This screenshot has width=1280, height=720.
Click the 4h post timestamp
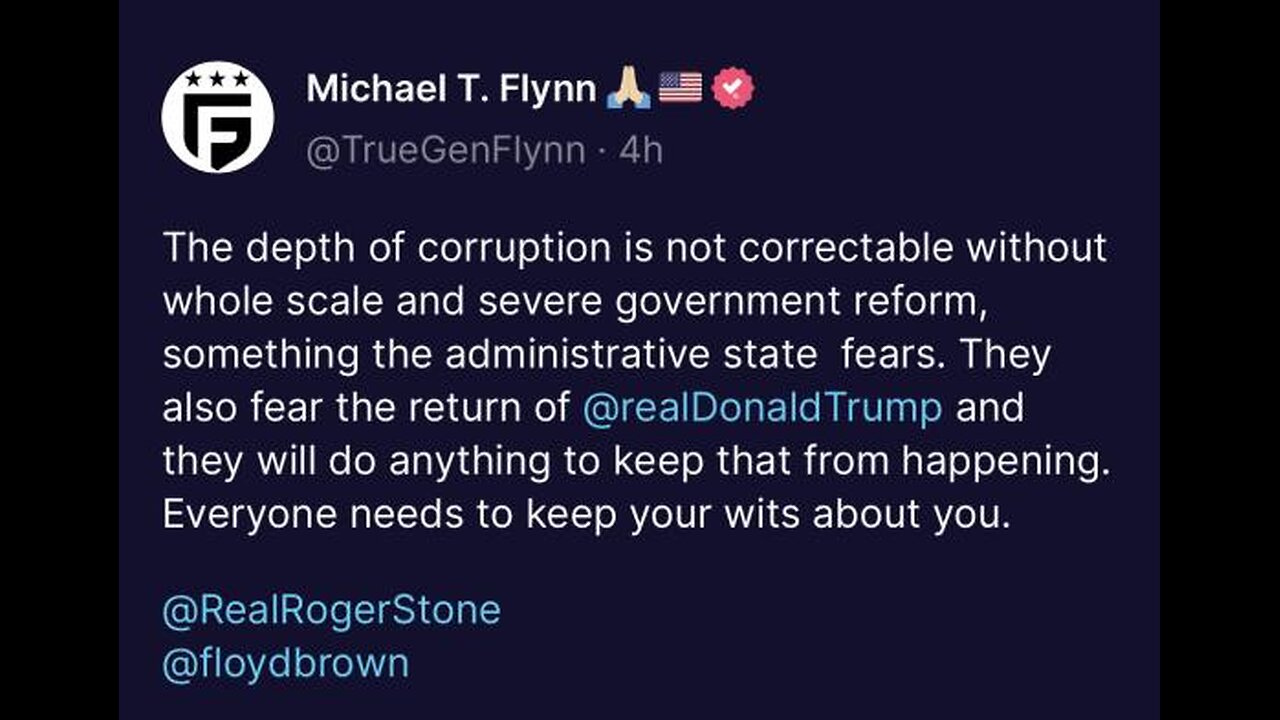(641, 150)
